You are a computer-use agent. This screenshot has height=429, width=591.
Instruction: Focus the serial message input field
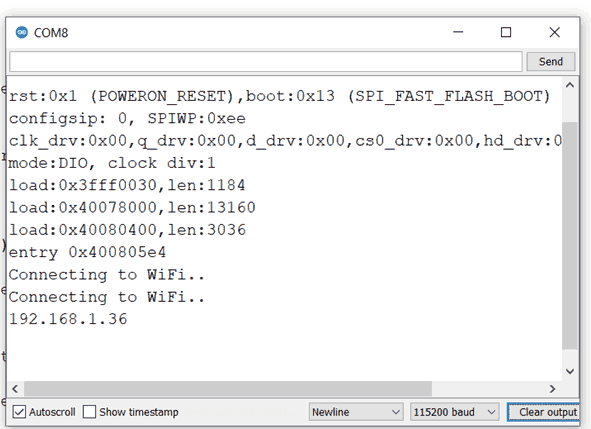click(266, 61)
